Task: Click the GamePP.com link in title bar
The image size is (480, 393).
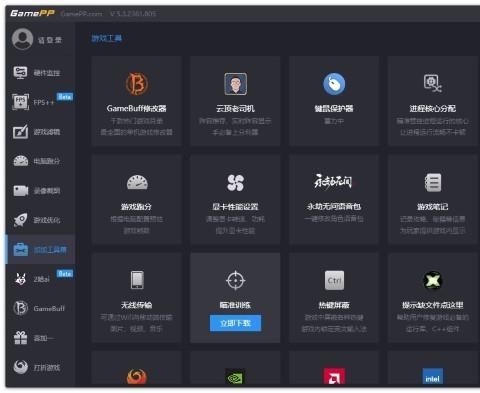Action: (81, 14)
